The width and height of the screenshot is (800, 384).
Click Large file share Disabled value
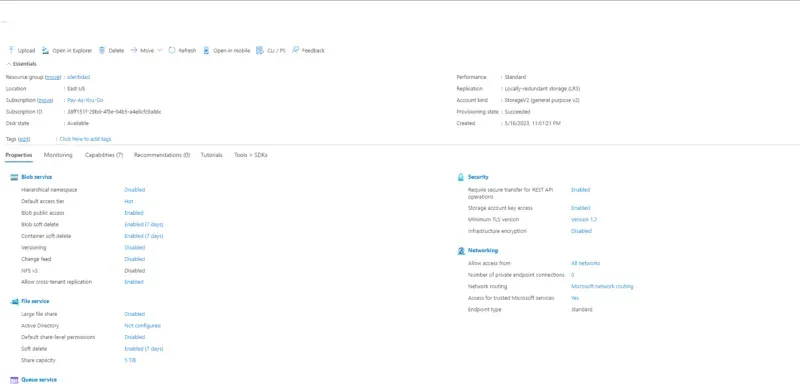click(x=135, y=314)
